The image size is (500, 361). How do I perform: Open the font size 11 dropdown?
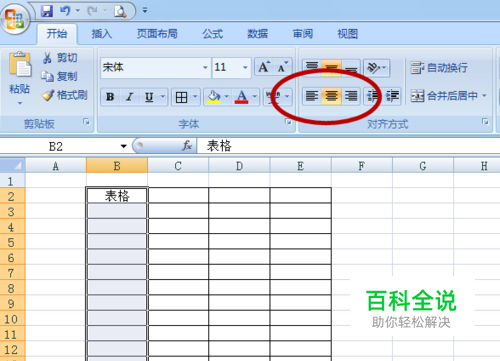click(245, 68)
